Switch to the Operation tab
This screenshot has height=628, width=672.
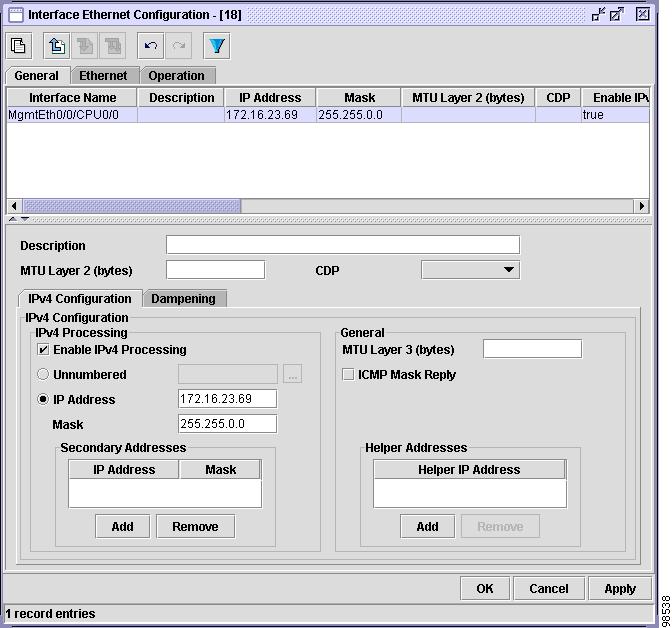(x=177, y=76)
